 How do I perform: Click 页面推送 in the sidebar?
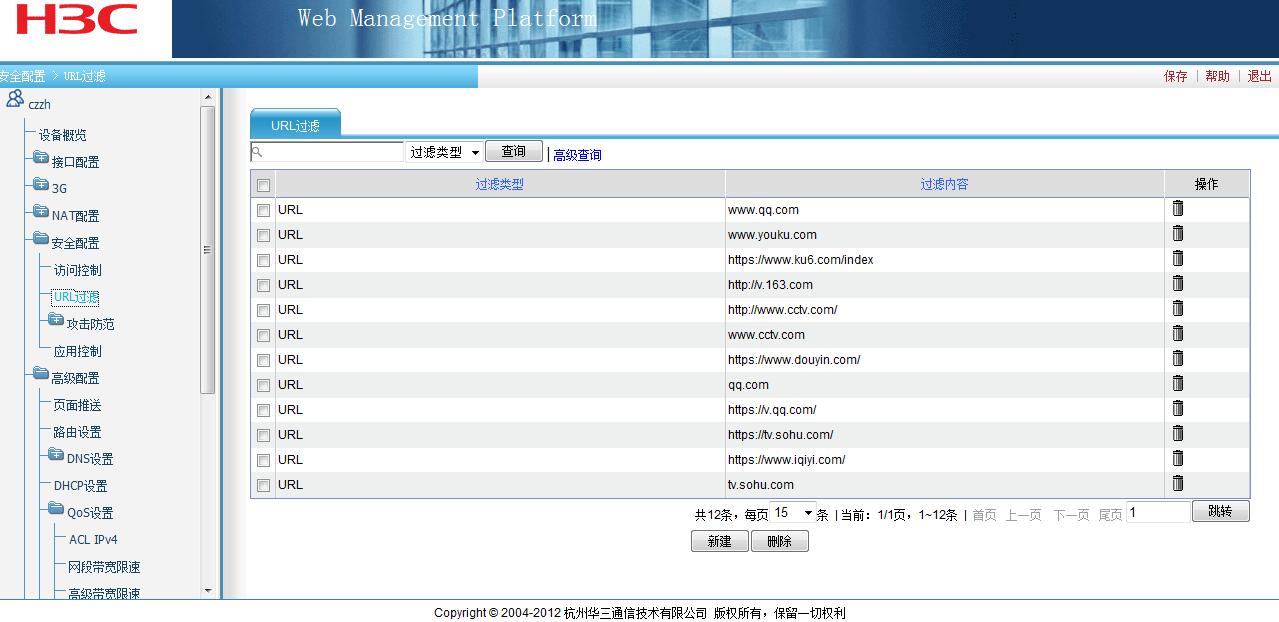click(x=77, y=405)
